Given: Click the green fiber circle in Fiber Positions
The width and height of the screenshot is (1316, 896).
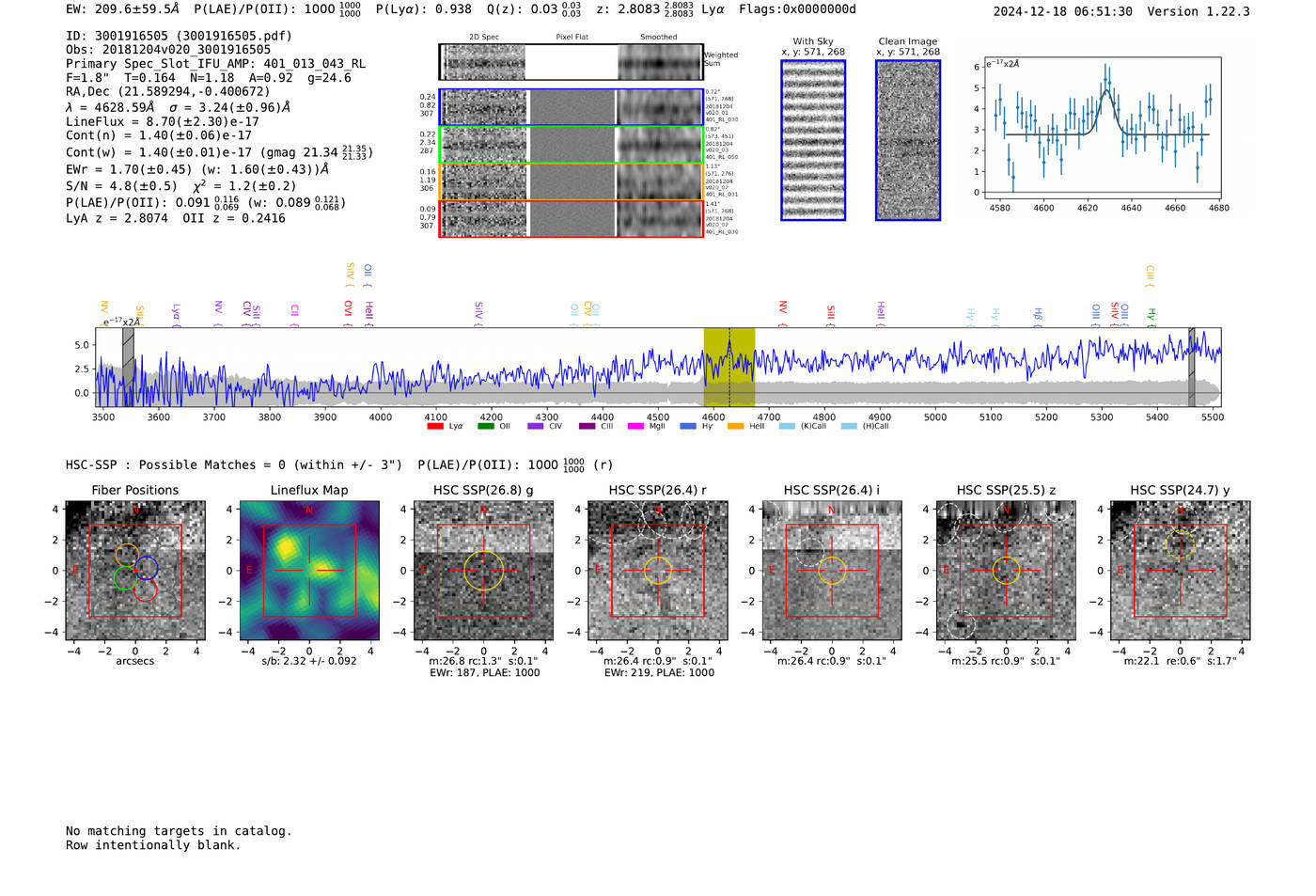Looking at the screenshot, I should click(125, 577).
